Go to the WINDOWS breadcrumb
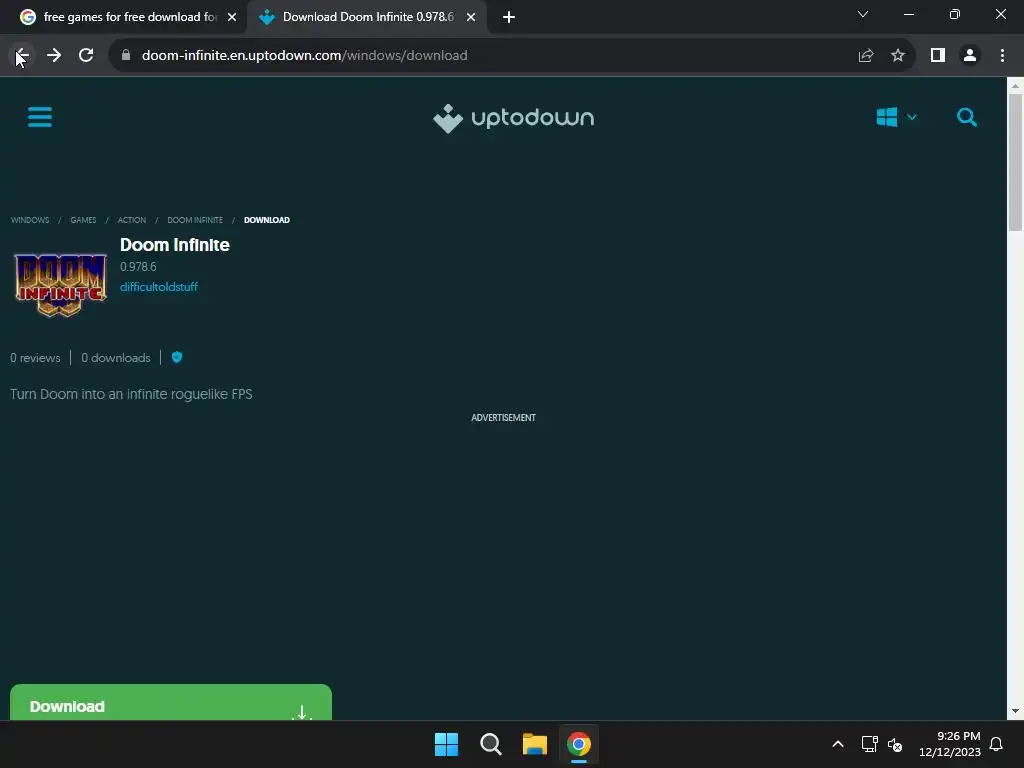The image size is (1024, 768). (30, 220)
